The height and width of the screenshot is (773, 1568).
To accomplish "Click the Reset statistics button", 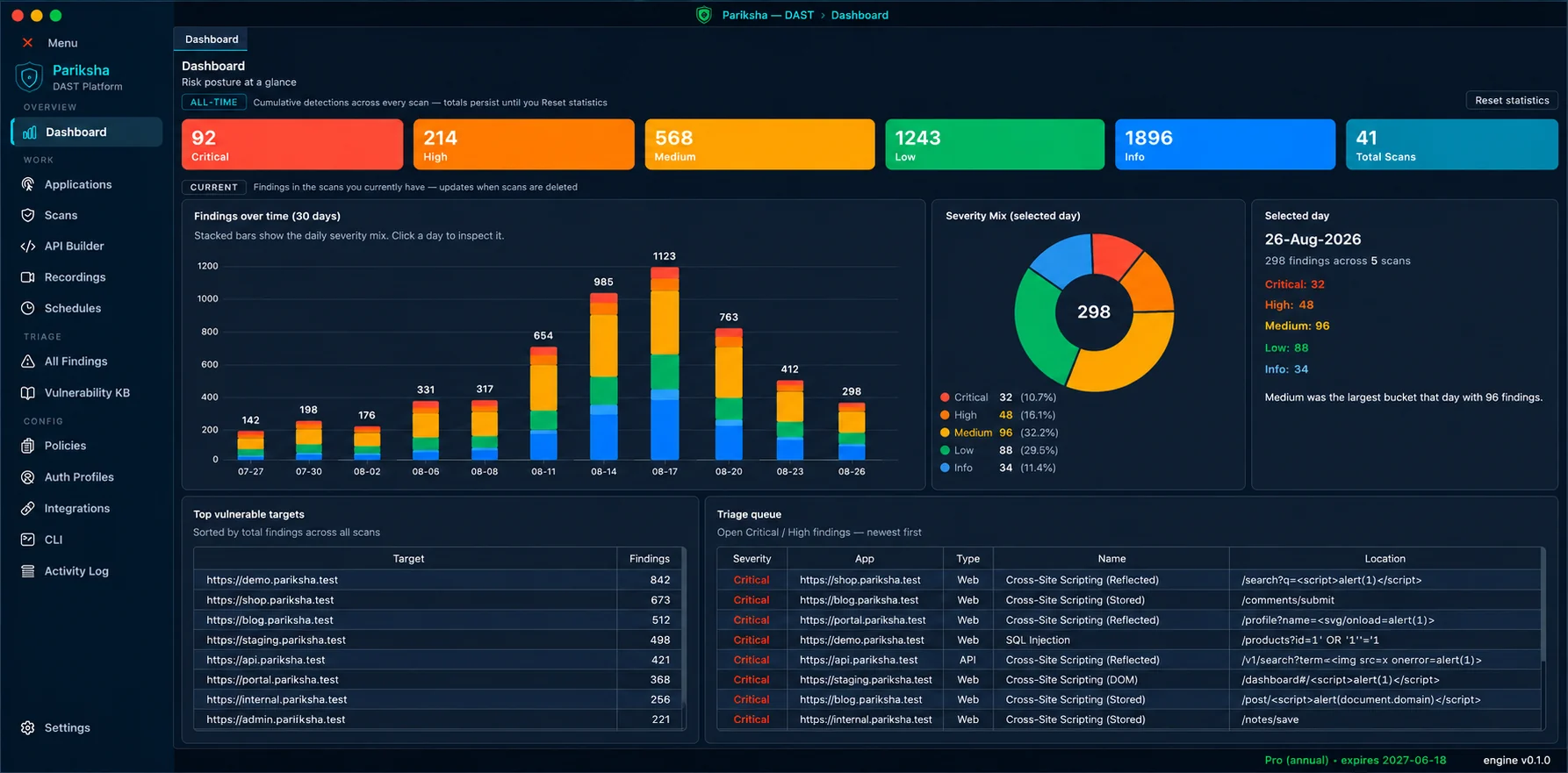I will (x=1512, y=100).
